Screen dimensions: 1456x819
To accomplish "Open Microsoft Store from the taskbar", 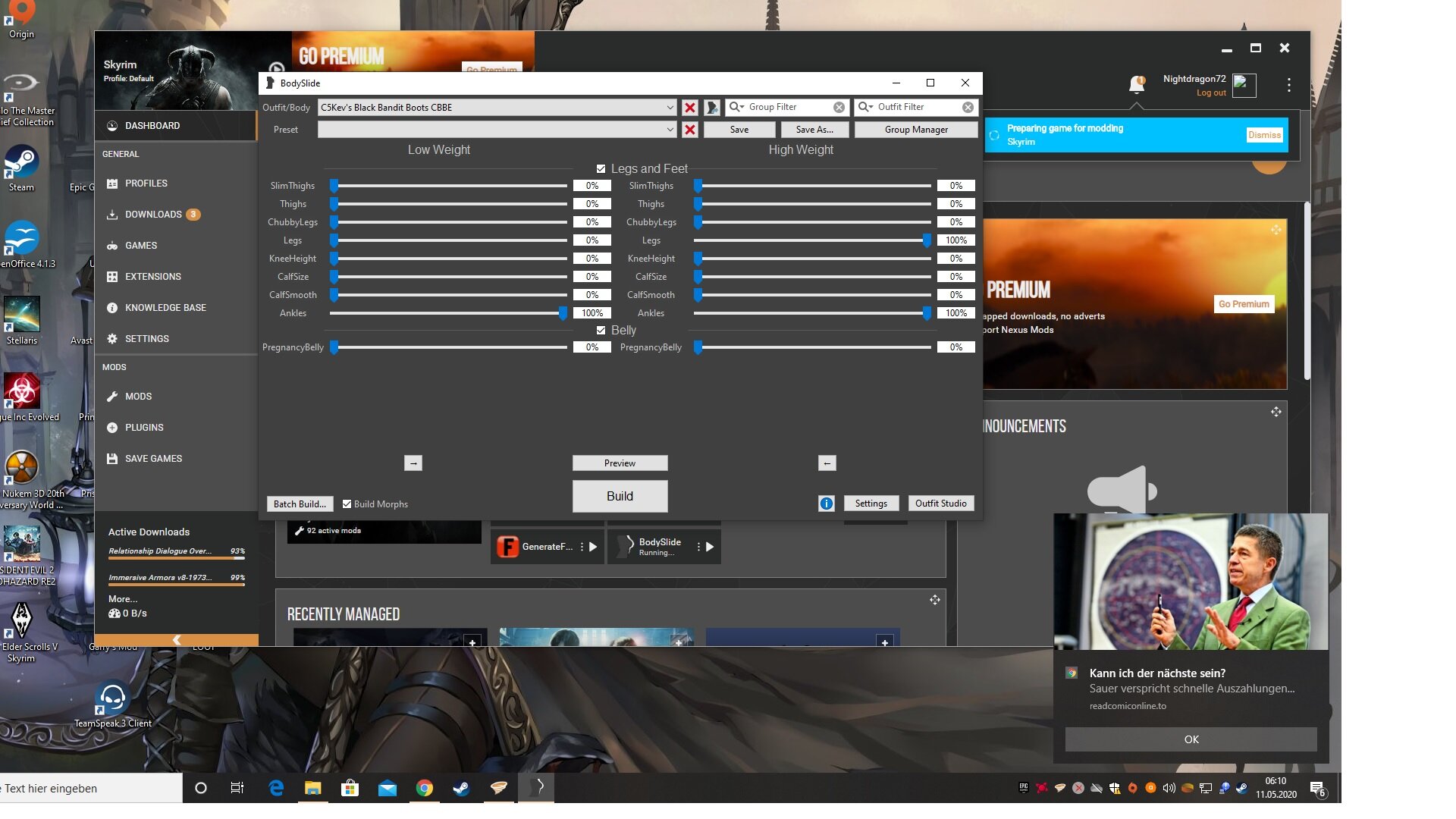I will point(350,789).
